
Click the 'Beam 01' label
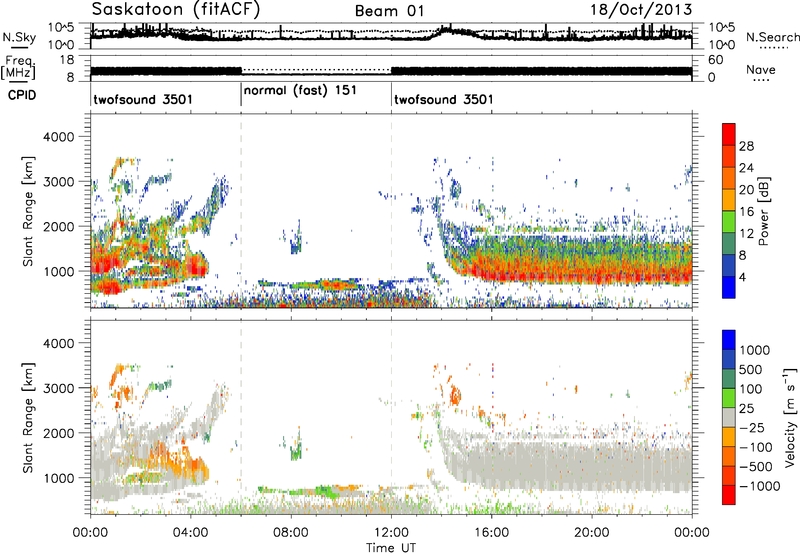pyautogui.click(x=389, y=11)
